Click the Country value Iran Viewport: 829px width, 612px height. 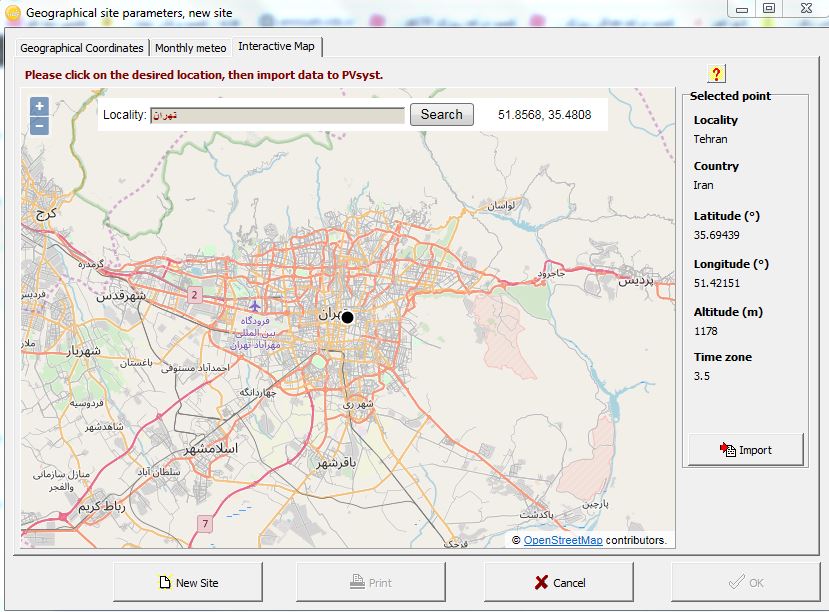click(x=703, y=185)
